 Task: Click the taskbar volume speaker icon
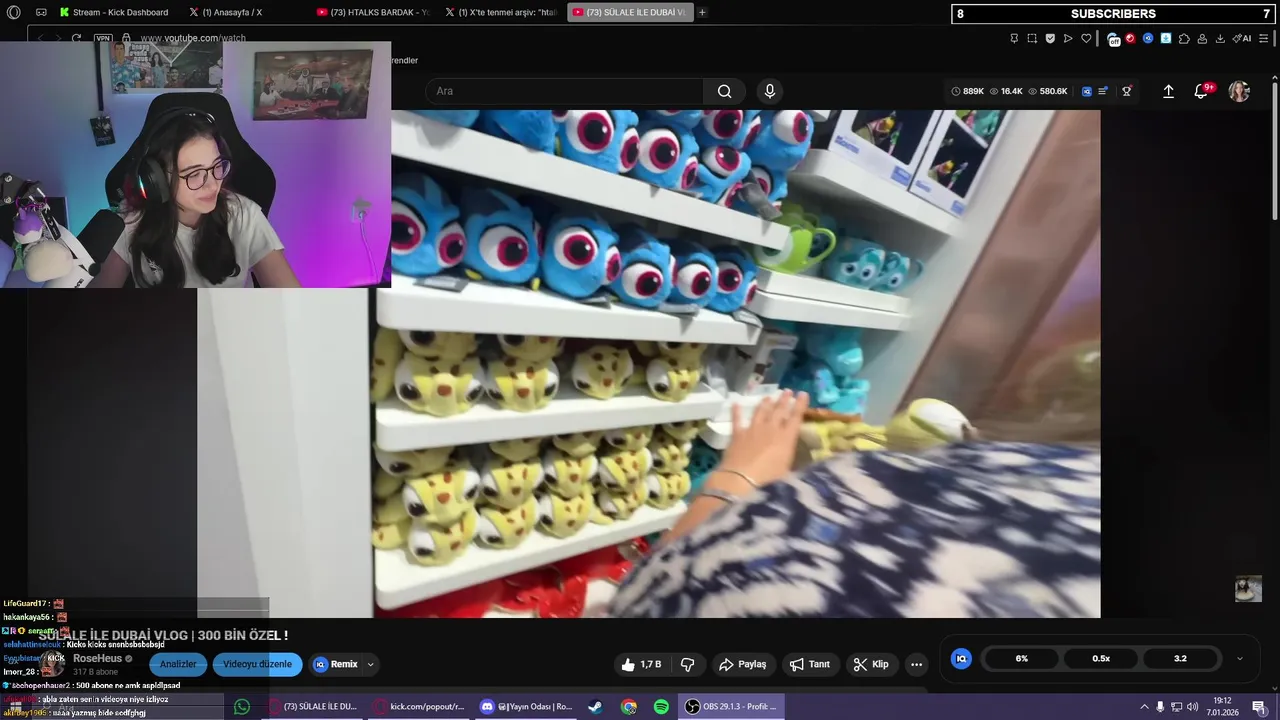point(1193,707)
